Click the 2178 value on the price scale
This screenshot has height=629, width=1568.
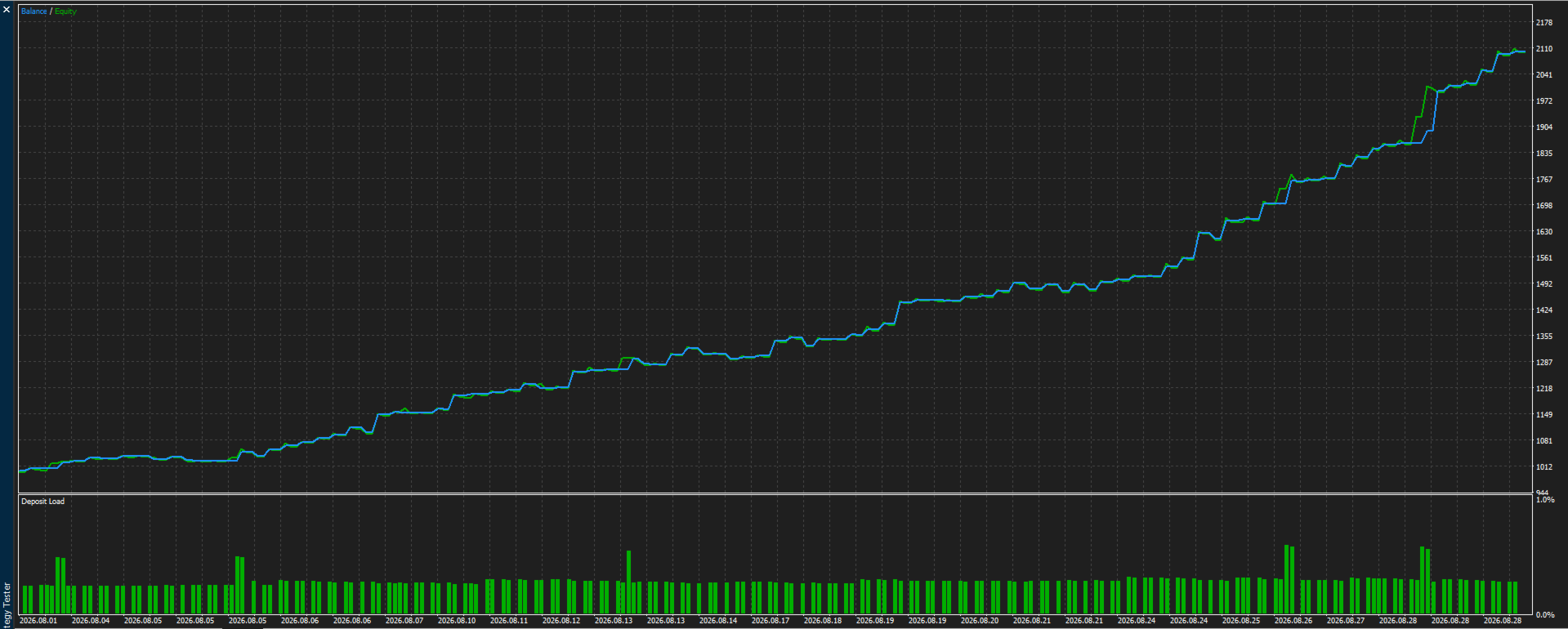1544,23
